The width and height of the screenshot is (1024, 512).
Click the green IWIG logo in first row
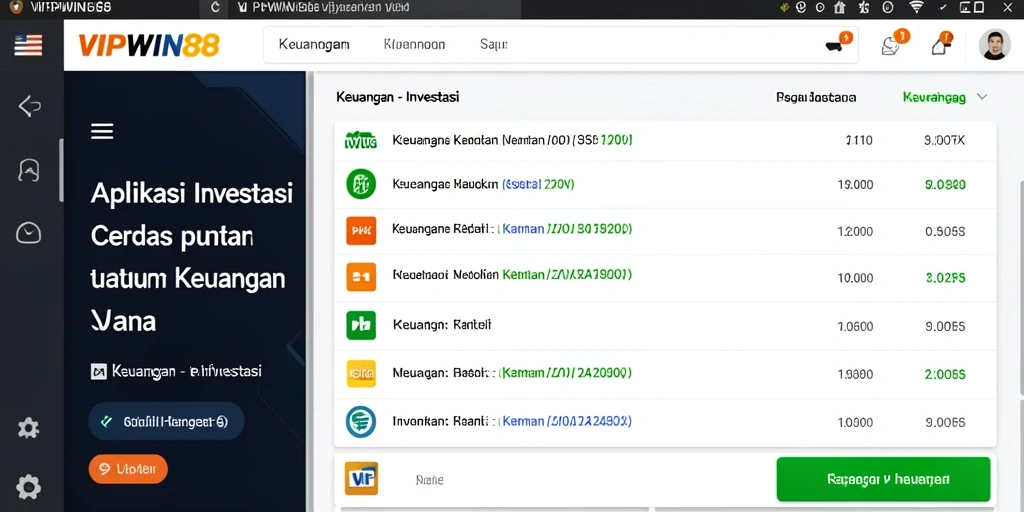tap(360, 140)
